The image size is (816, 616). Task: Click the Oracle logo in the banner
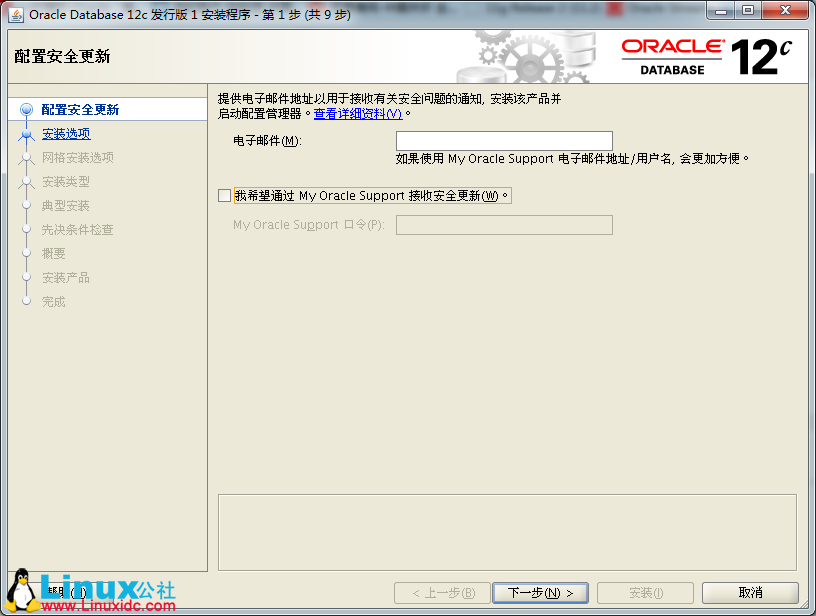pyautogui.click(x=672, y=46)
